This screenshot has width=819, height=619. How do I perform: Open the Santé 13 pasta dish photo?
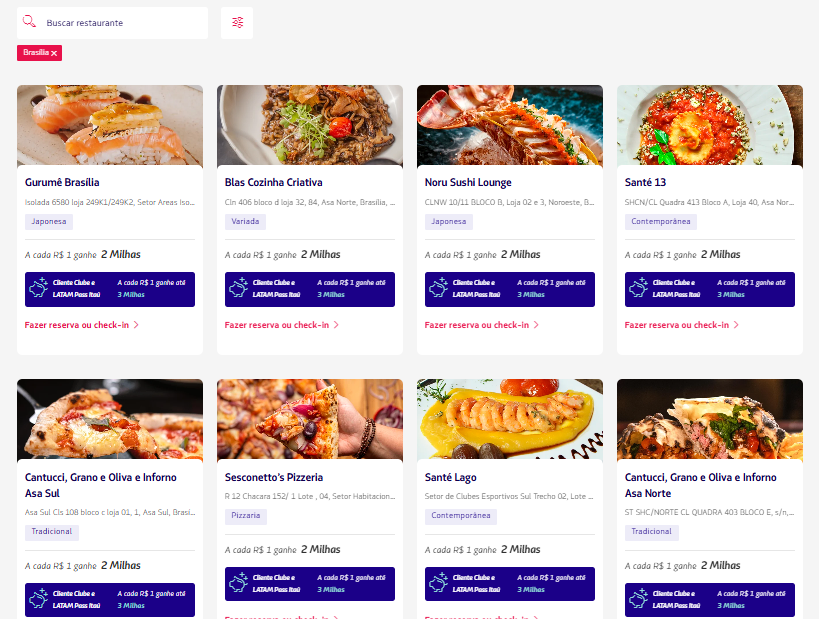(710, 125)
